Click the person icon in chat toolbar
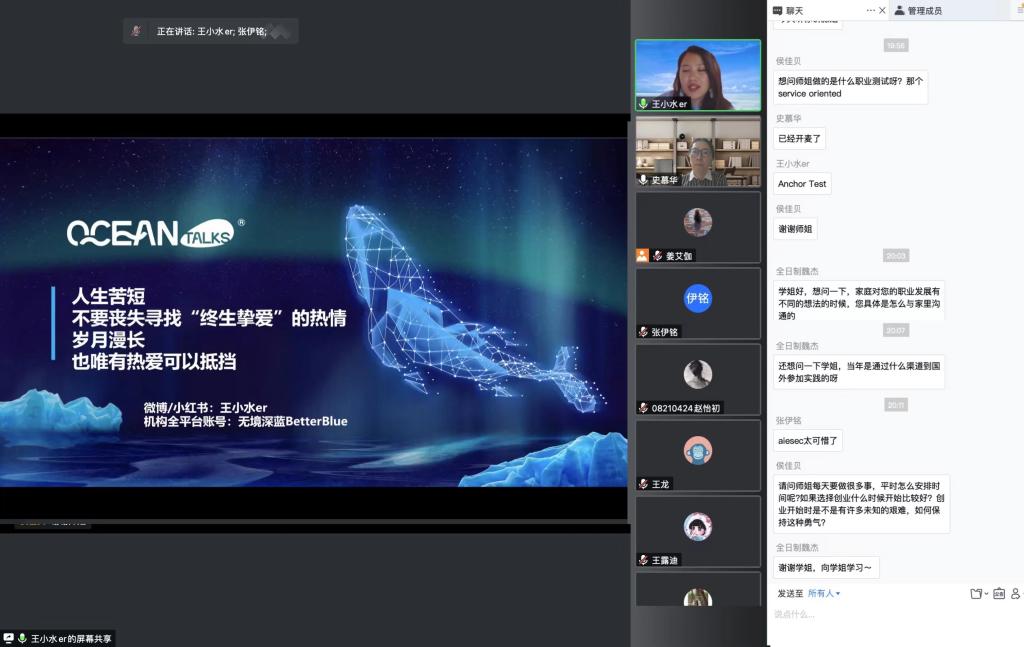This screenshot has height=647, width=1024. [1014, 593]
